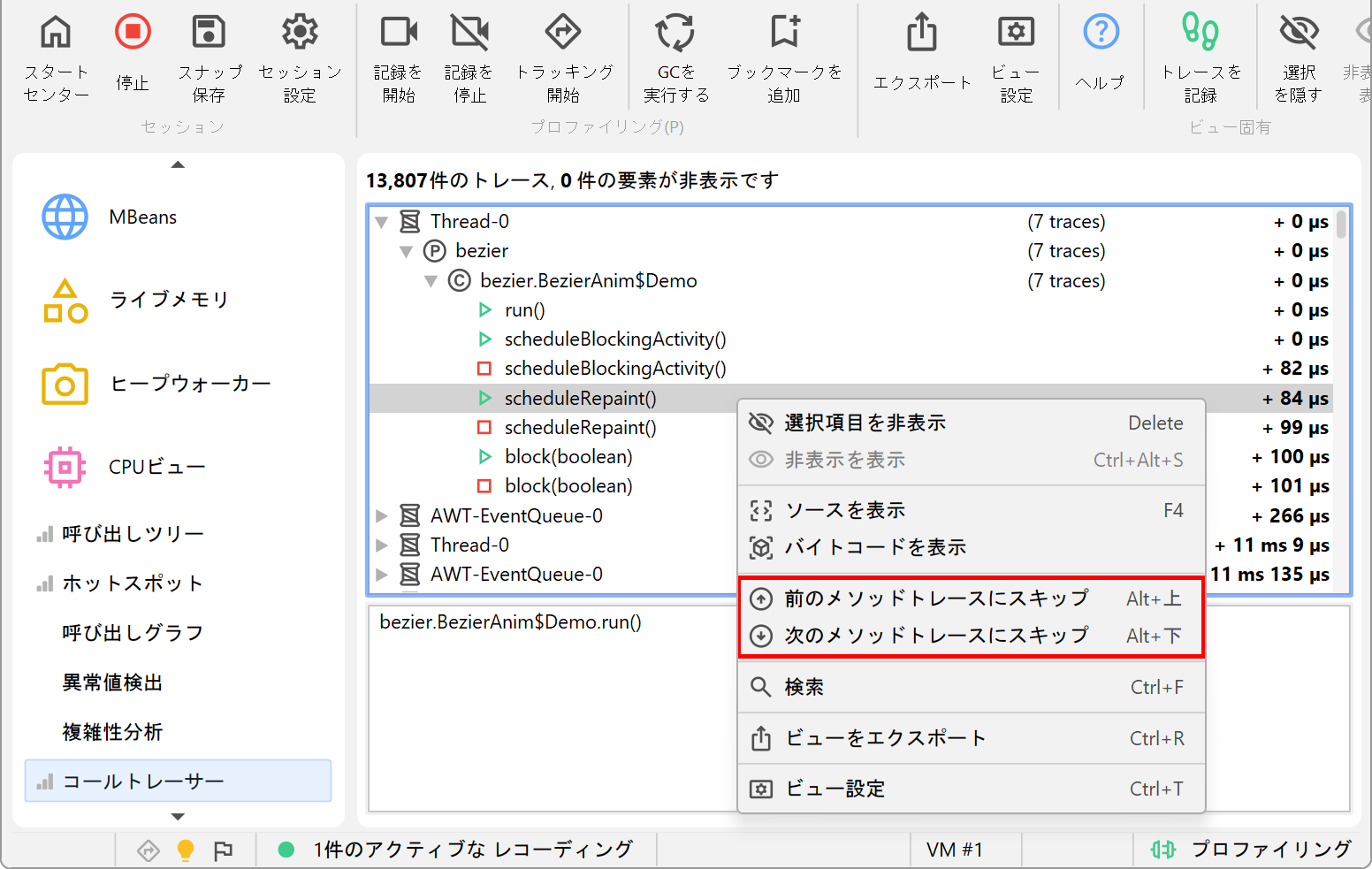Open ホットスポット view in sidebar
1372x869 pixels.
(133, 583)
